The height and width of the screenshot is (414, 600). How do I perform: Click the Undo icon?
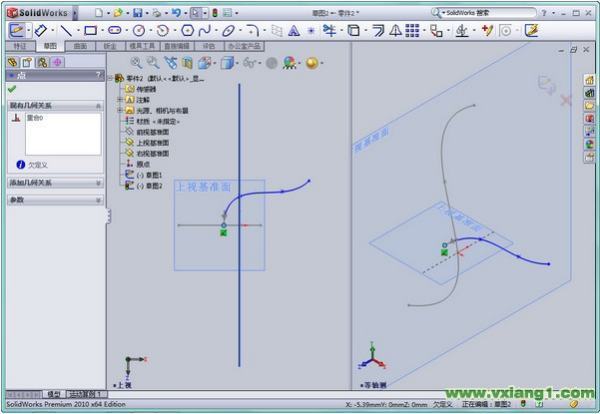coord(176,13)
